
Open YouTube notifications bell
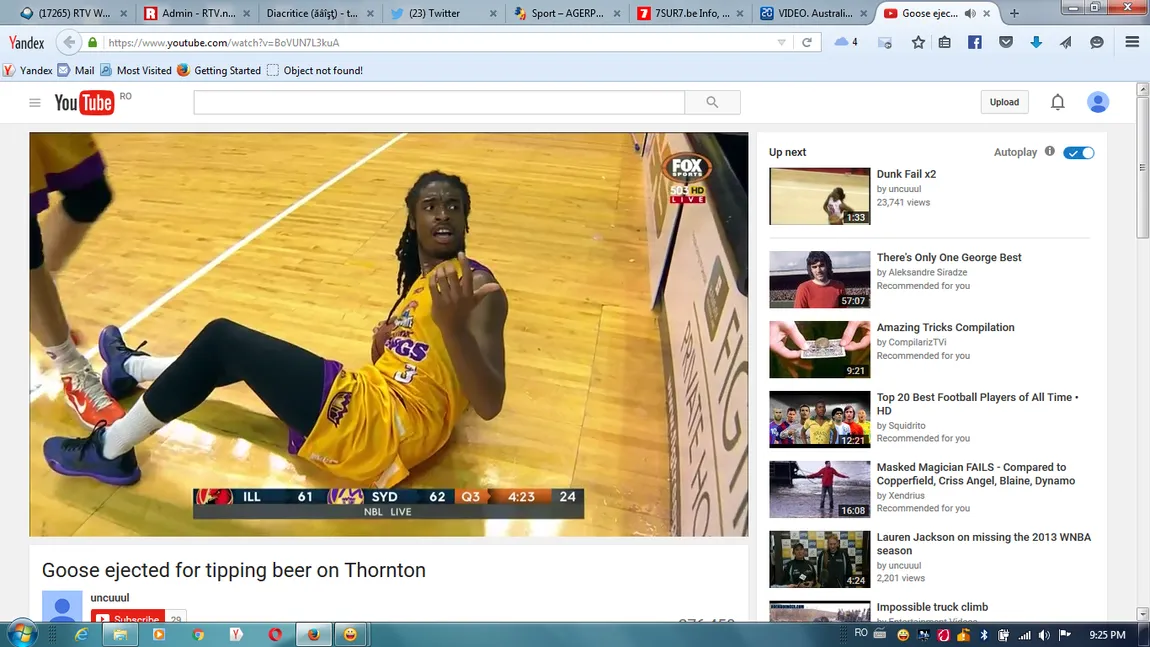coord(1058,102)
